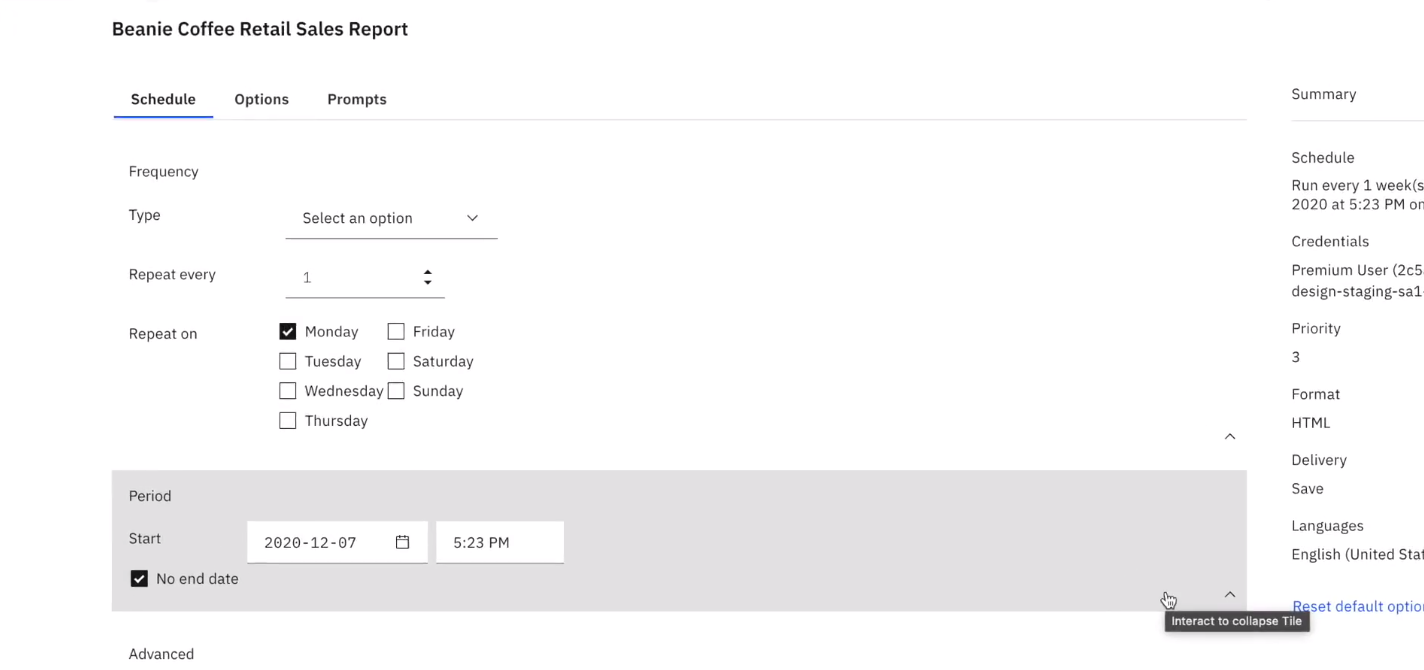The image size is (1424, 670).
Task: Edit the start date field
Action: (312, 543)
